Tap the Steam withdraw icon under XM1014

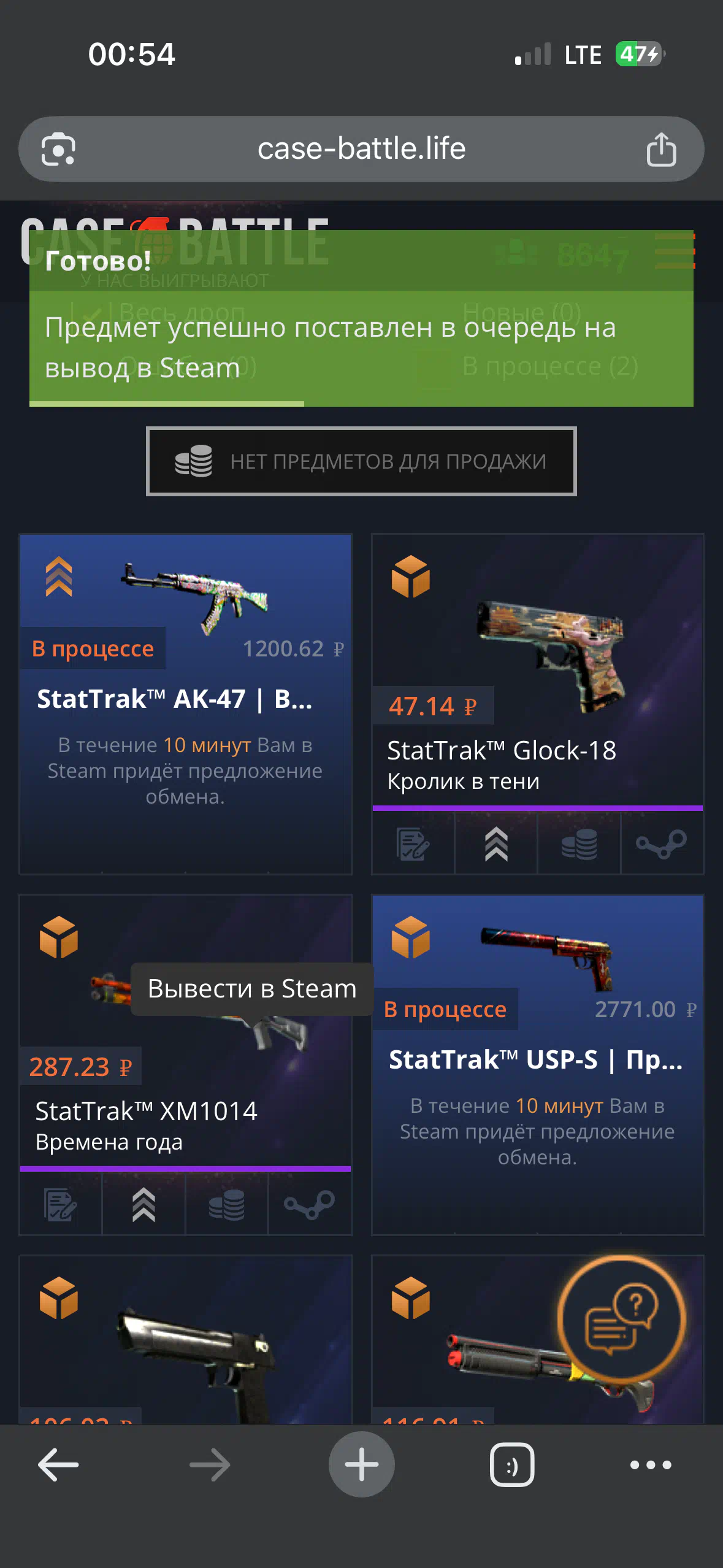(309, 1205)
